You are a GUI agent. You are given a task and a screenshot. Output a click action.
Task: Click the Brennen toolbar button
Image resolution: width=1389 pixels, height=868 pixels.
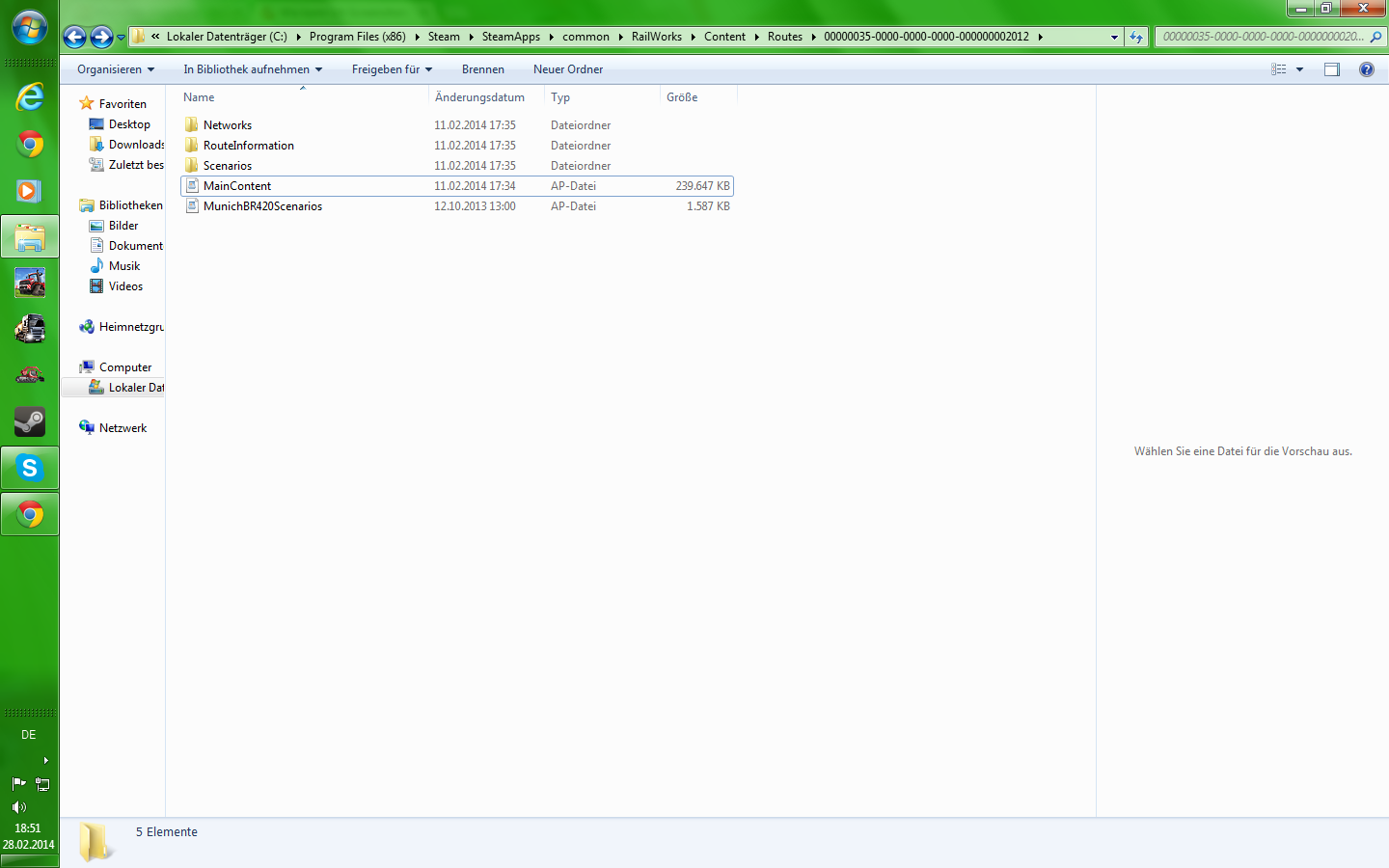pyautogui.click(x=483, y=69)
